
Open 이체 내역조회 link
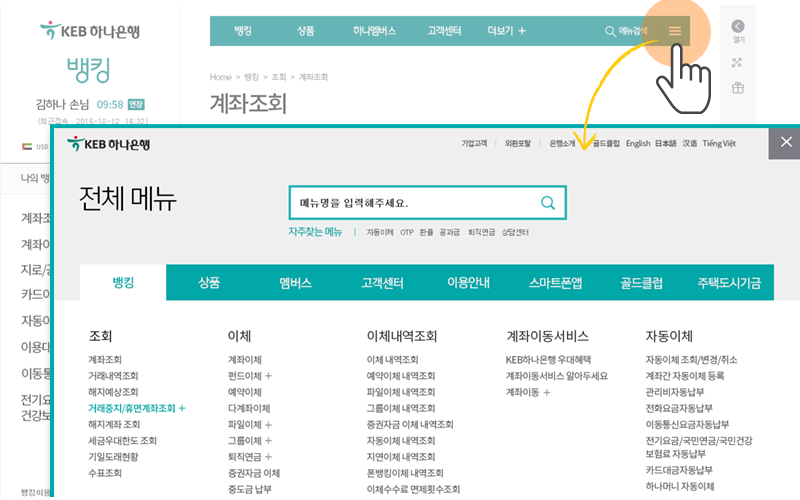tap(392, 360)
